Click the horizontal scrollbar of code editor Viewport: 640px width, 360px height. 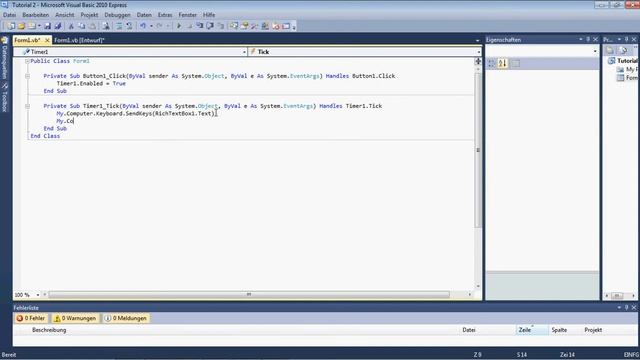[x=249, y=294]
